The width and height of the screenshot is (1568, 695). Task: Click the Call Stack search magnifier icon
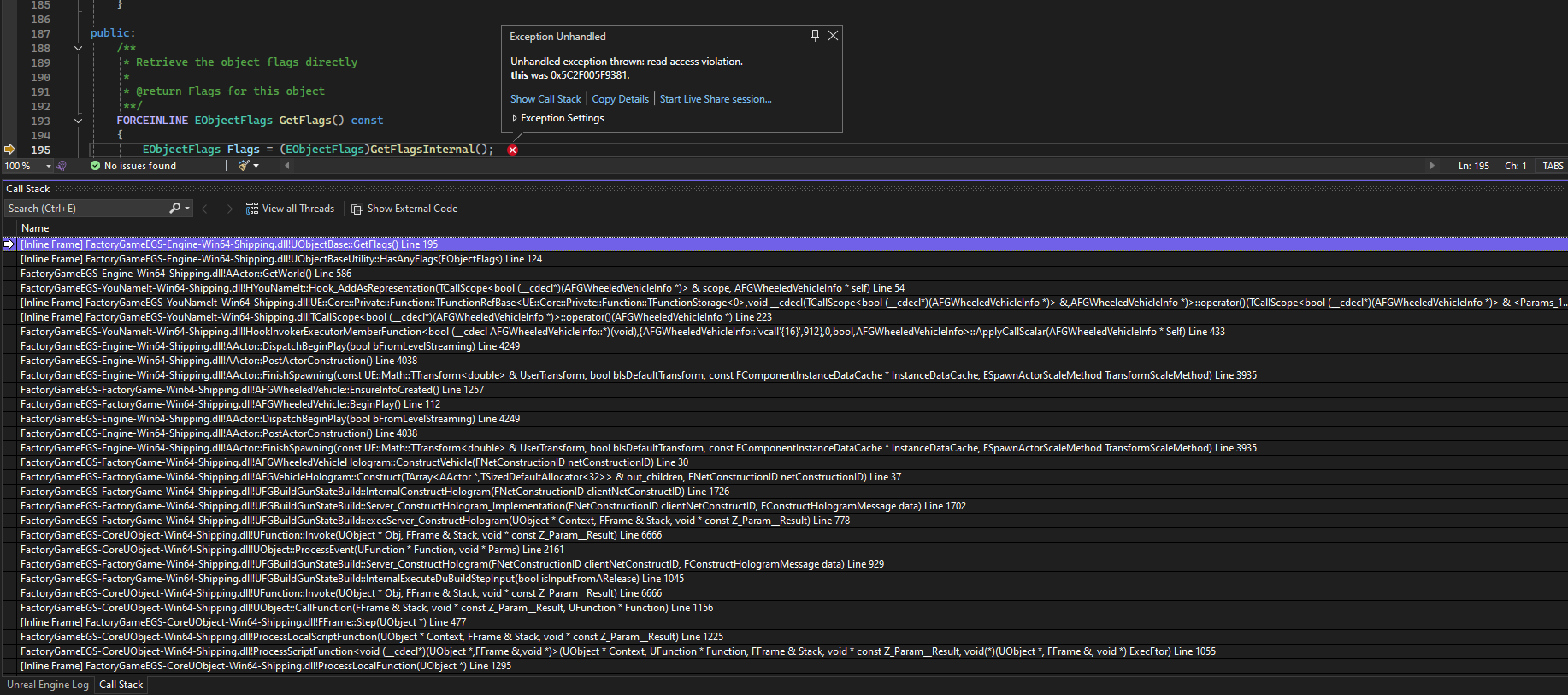174,209
